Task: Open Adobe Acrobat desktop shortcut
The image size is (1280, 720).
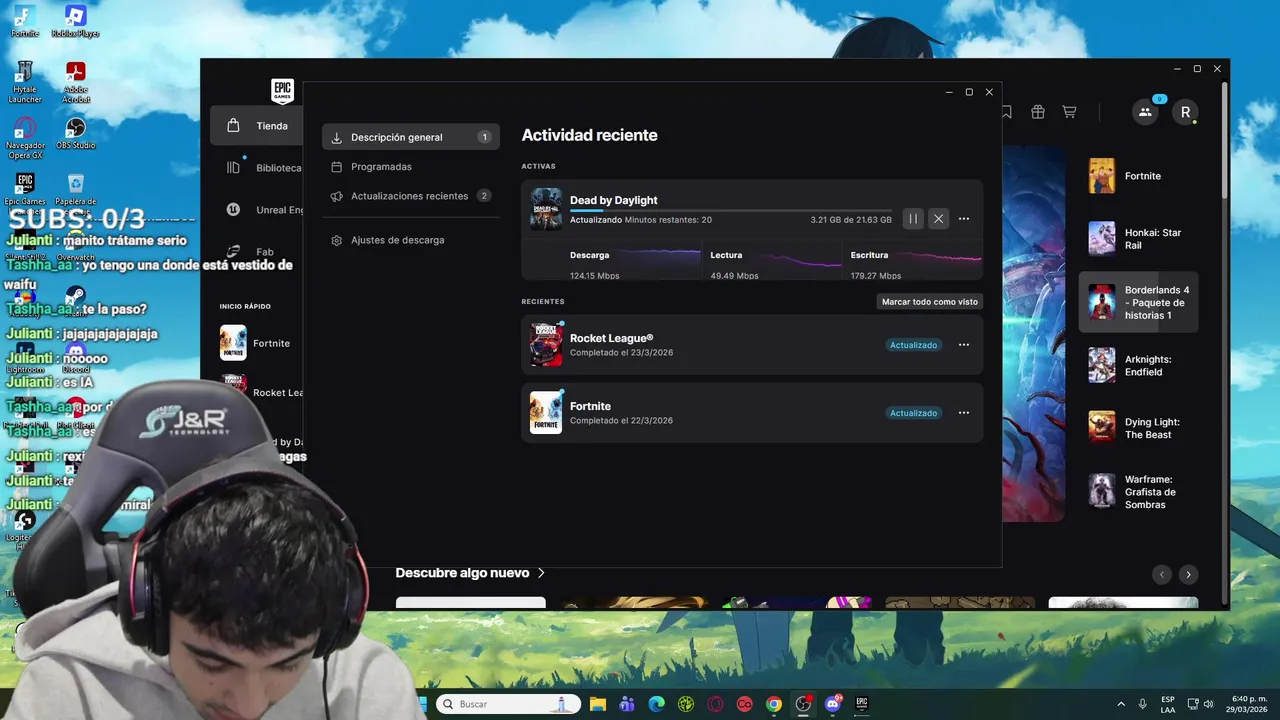Action: pyautogui.click(x=75, y=82)
